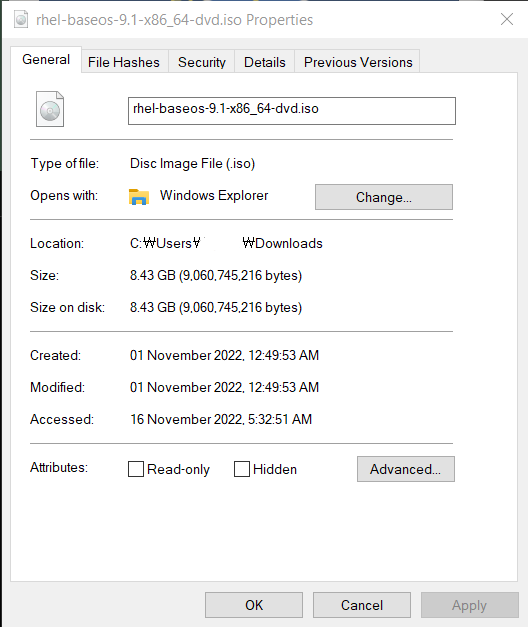
Task: Click the Location path text
Action: coord(226,243)
